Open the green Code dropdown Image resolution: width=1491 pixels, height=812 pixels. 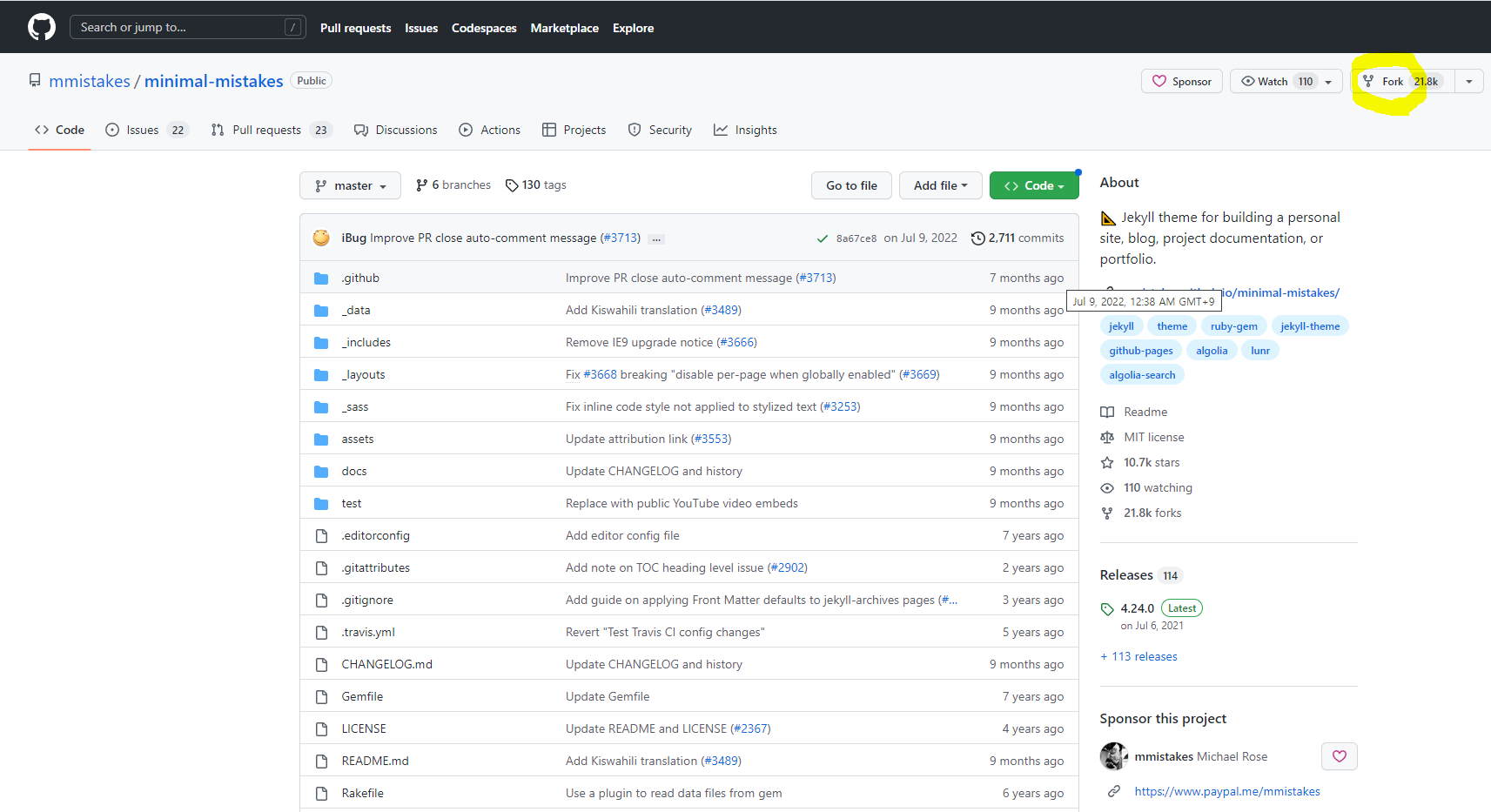coord(1034,185)
